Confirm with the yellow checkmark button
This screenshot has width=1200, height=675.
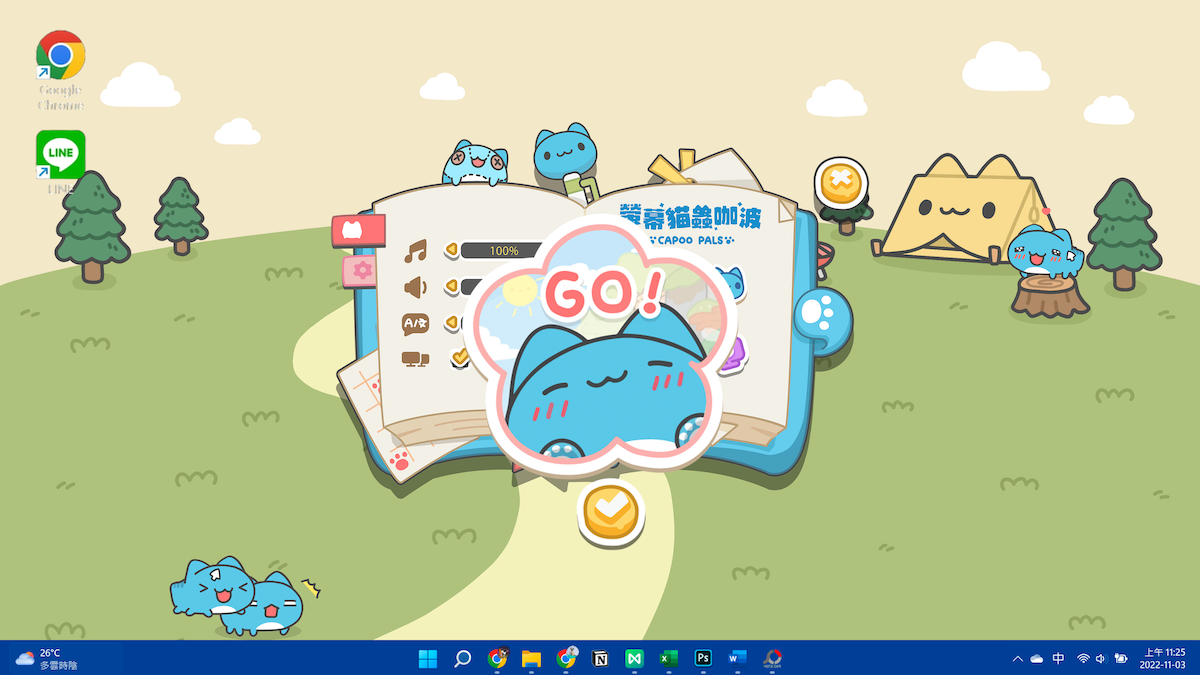coord(611,513)
